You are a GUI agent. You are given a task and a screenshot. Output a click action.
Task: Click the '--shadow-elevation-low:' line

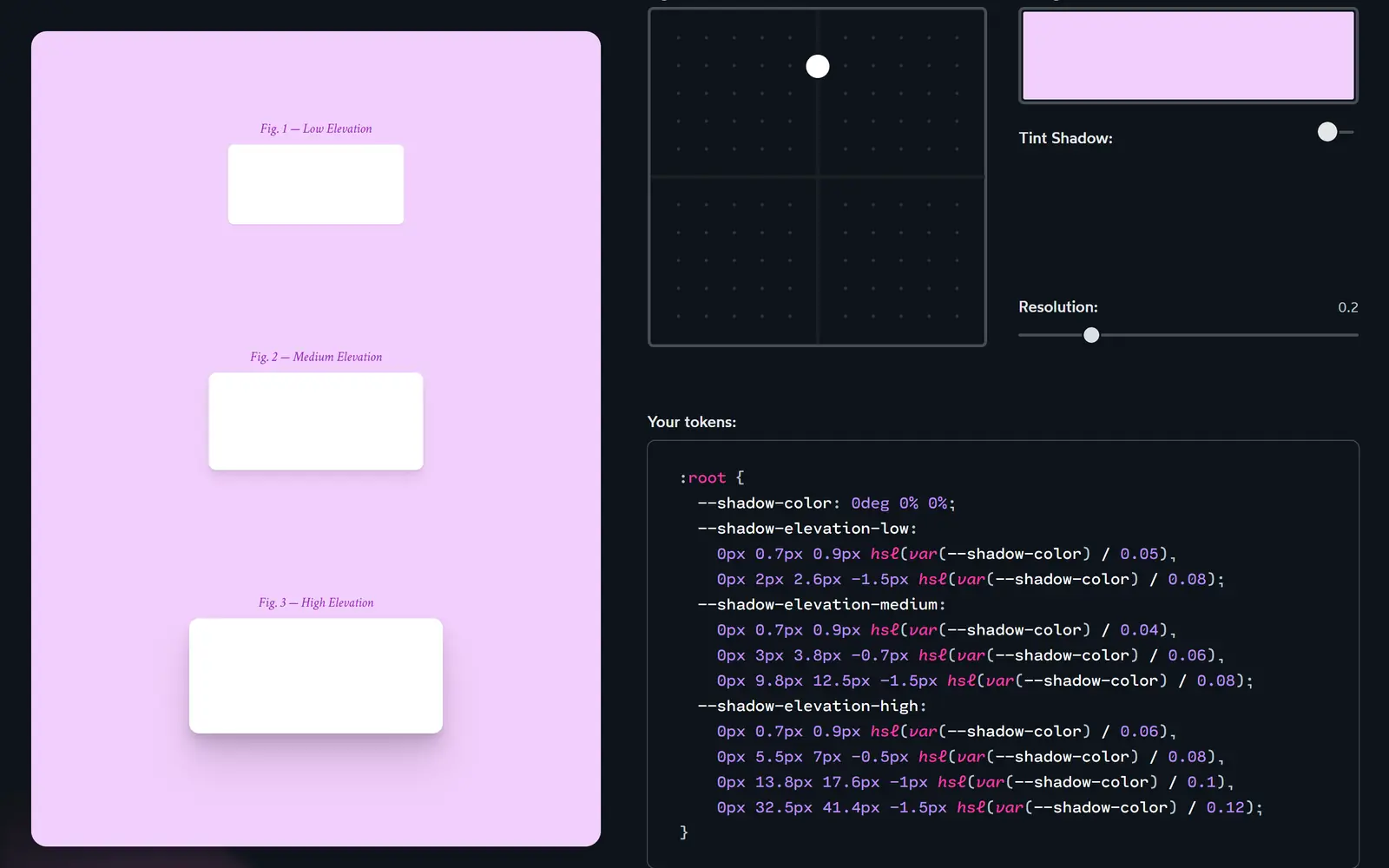point(807,529)
